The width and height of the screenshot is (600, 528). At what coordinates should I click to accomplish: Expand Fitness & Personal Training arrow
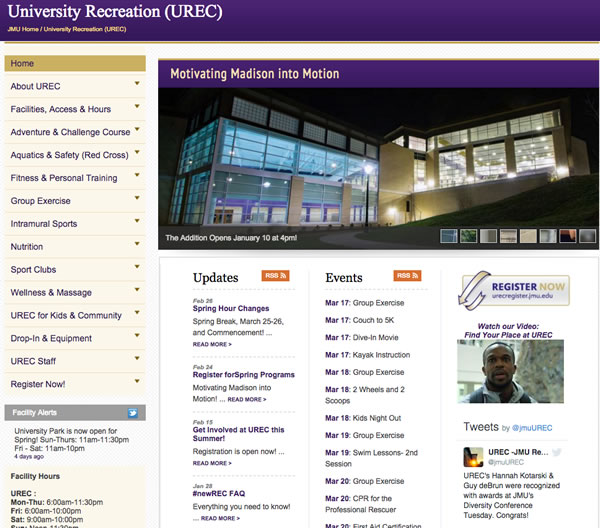point(137,175)
